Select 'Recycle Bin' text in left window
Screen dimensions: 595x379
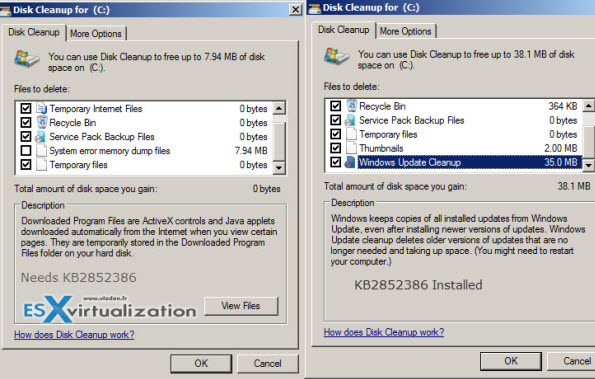pyautogui.click(x=72, y=123)
